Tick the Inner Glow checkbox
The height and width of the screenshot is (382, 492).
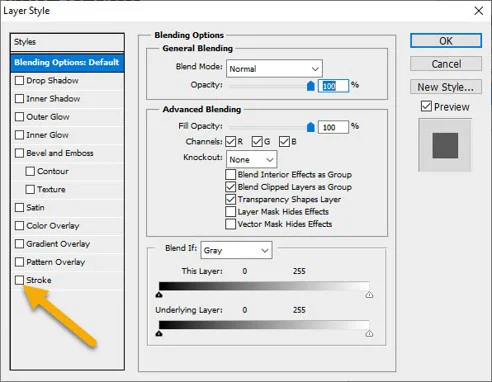tap(19, 135)
